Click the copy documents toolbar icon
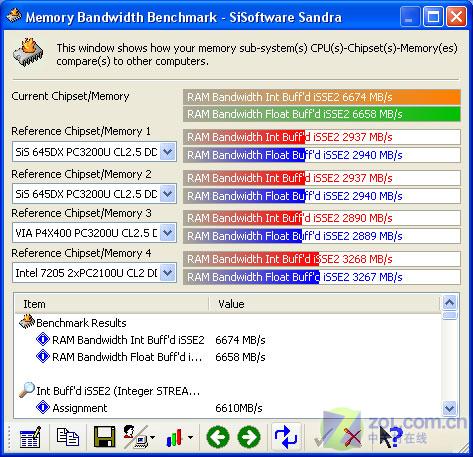This screenshot has height=457, width=473. click(x=68, y=437)
